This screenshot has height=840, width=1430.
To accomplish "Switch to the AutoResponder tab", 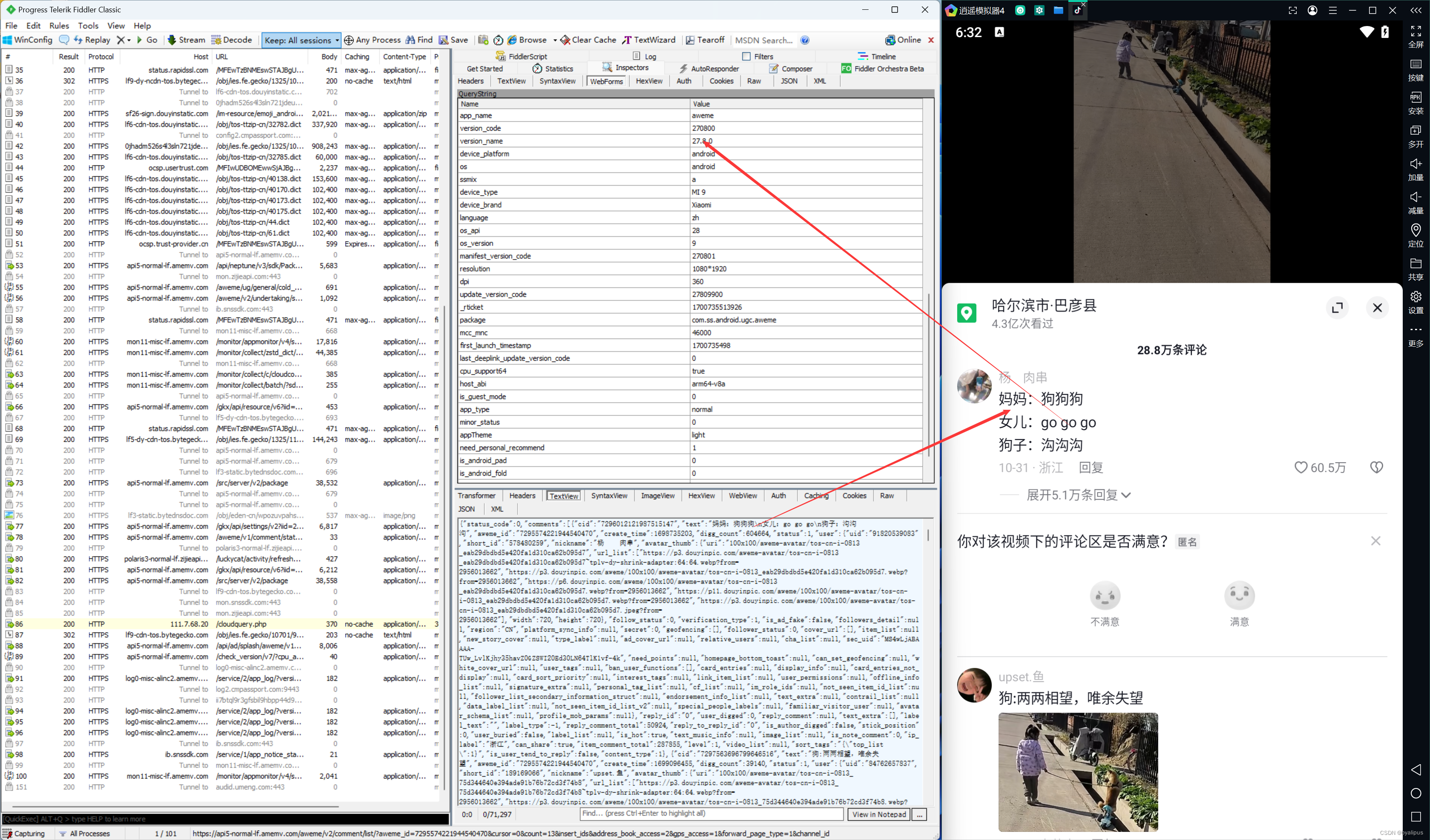I will tap(709, 69).
